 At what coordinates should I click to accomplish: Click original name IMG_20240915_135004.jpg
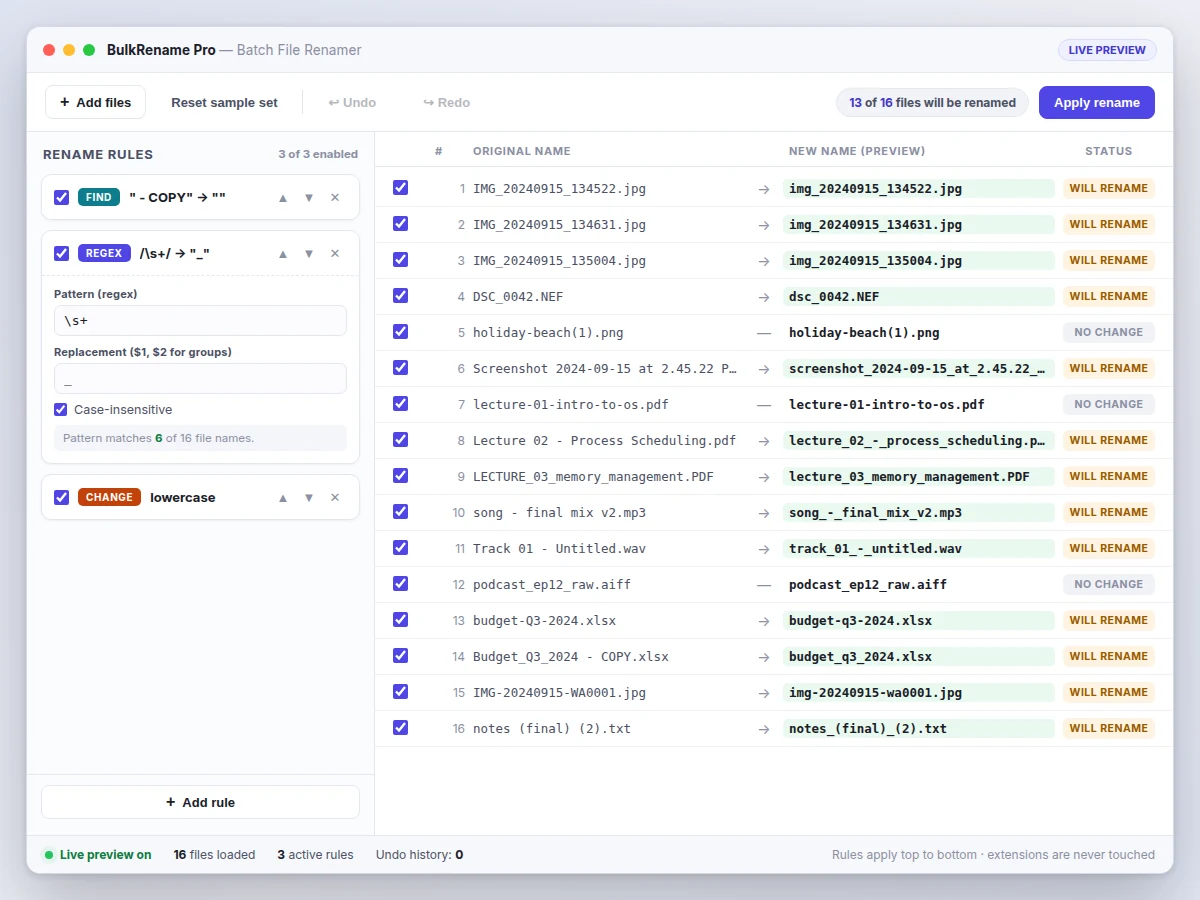coord(559,260)
